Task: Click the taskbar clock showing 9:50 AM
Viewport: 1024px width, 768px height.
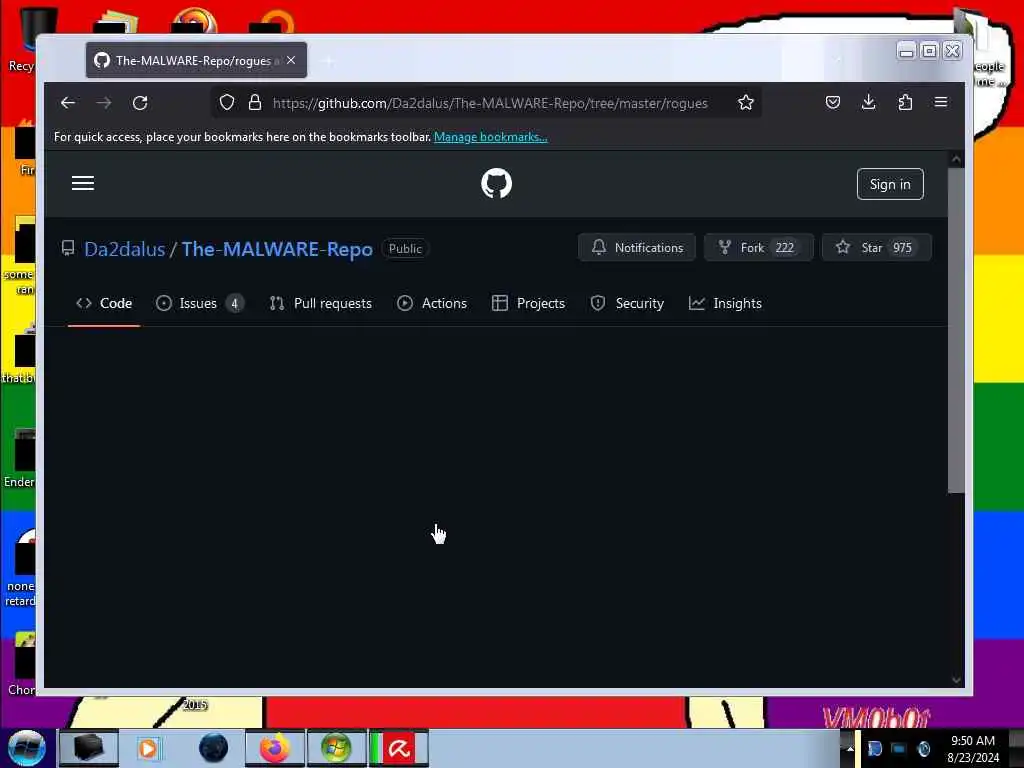Action: pos(972,749)
